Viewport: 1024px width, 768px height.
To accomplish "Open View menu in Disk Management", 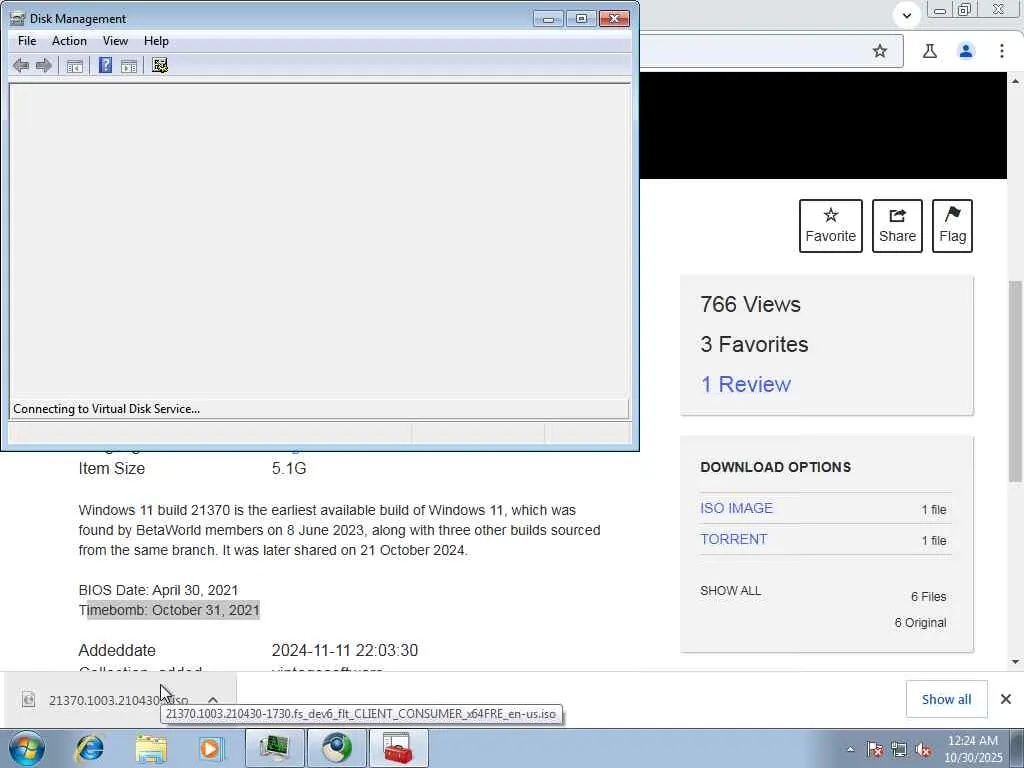I will coord(115,40).
